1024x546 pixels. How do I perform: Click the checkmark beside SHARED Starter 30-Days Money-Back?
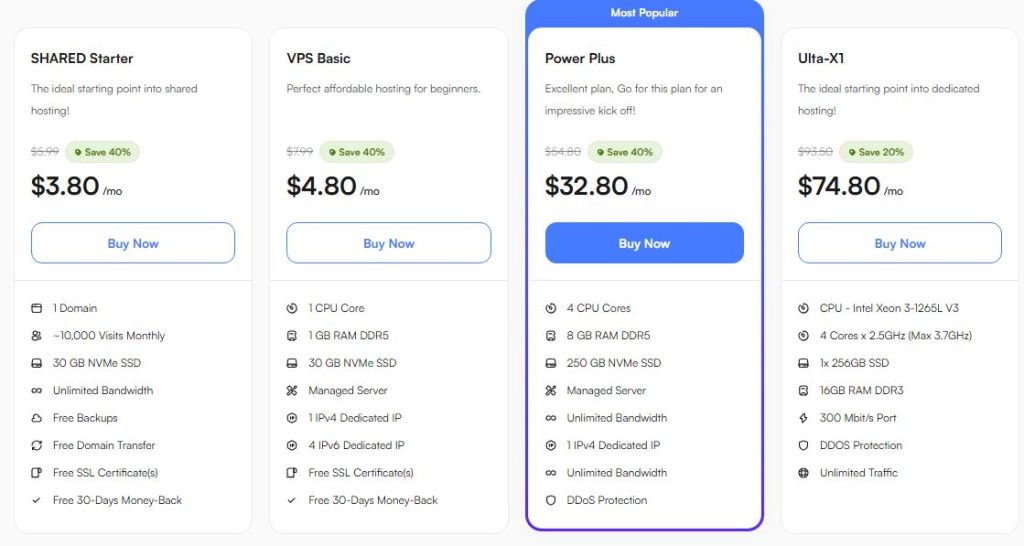[37, 500]
